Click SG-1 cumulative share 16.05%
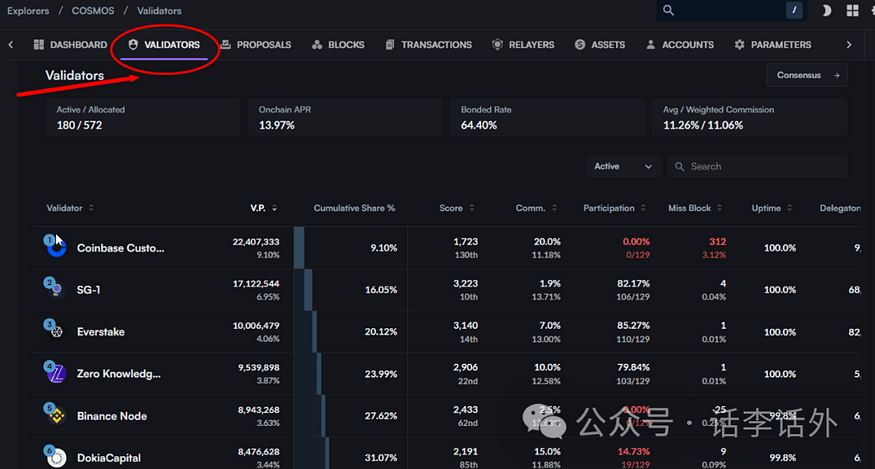Image resolution: width=875 pixels, height=469 pixels. [381, 290]
